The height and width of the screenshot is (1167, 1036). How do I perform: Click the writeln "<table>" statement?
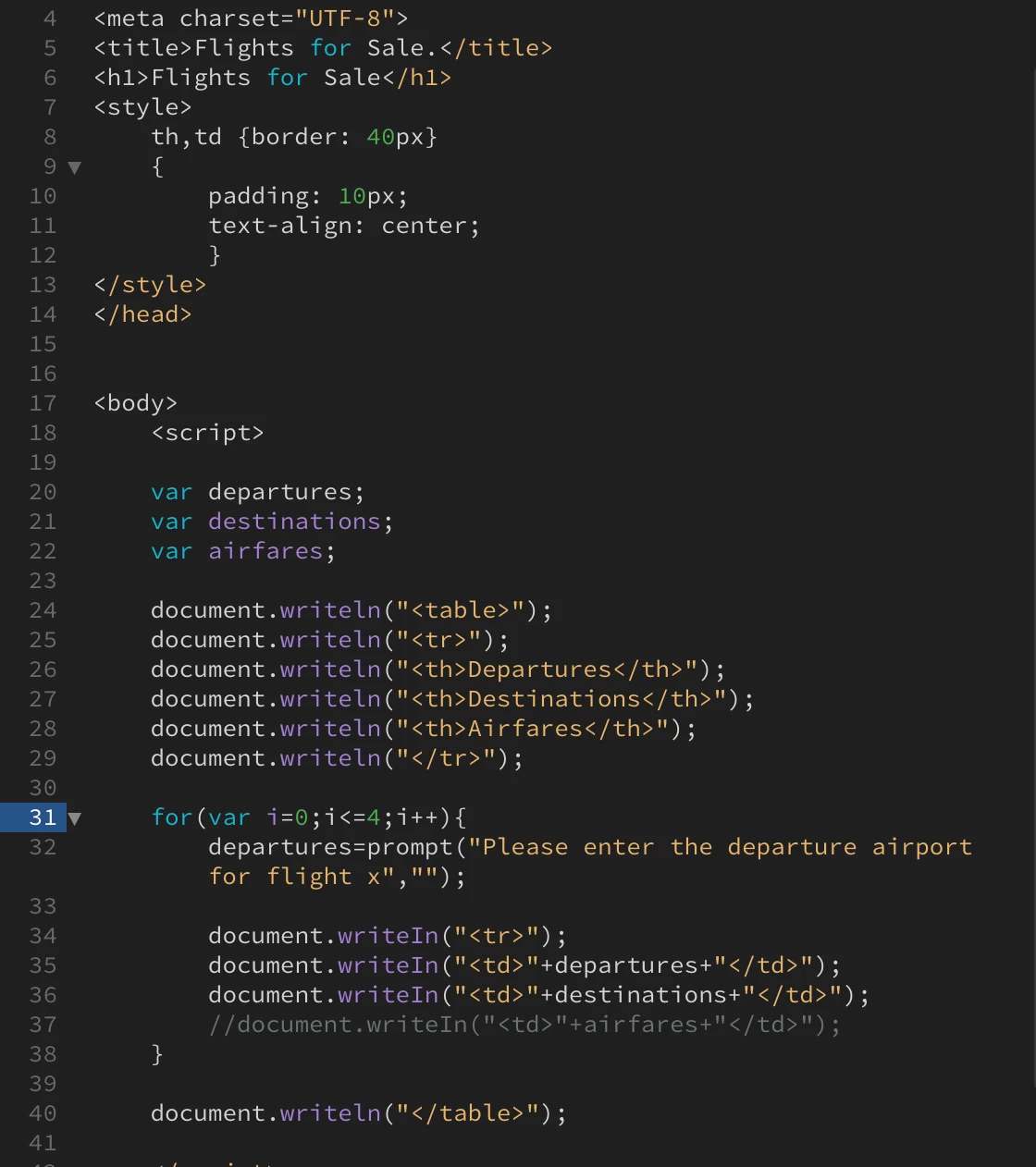point(351,610)
